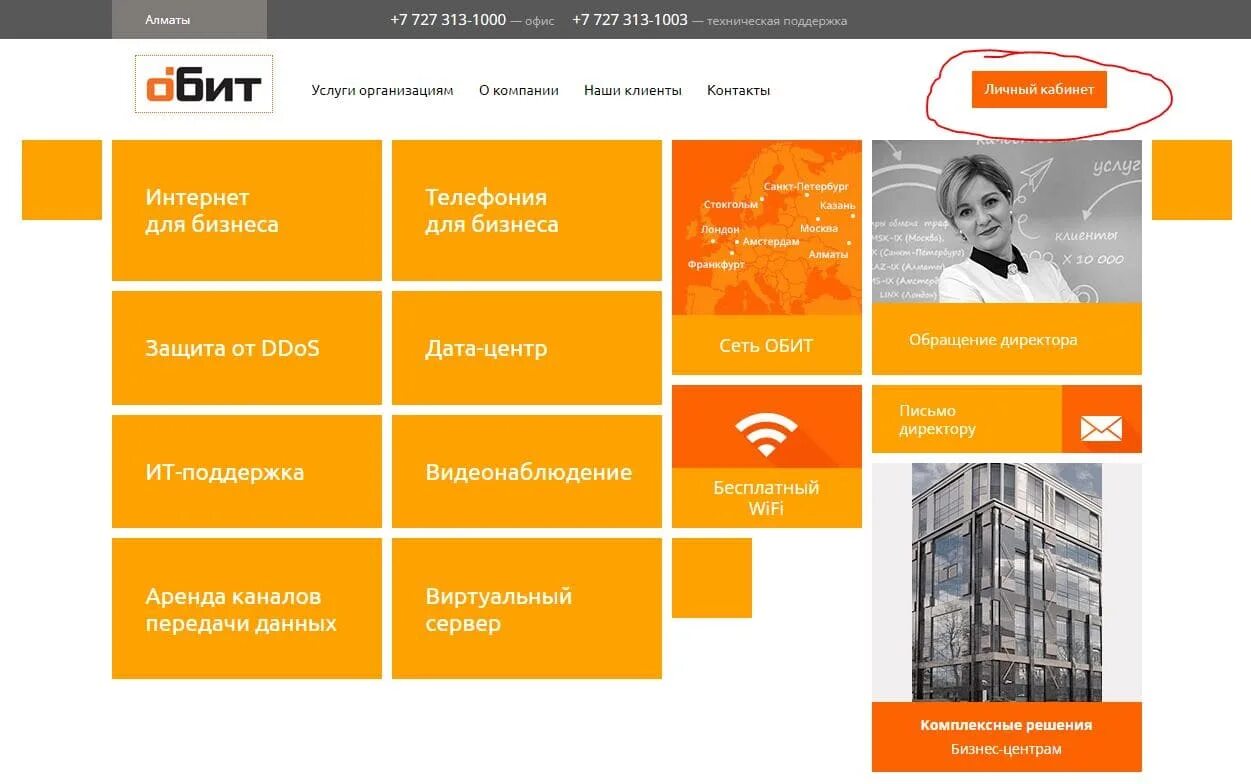The image size is (1251, 784).
Task: Click Франкфурт on the map
Action: [716, 264]
